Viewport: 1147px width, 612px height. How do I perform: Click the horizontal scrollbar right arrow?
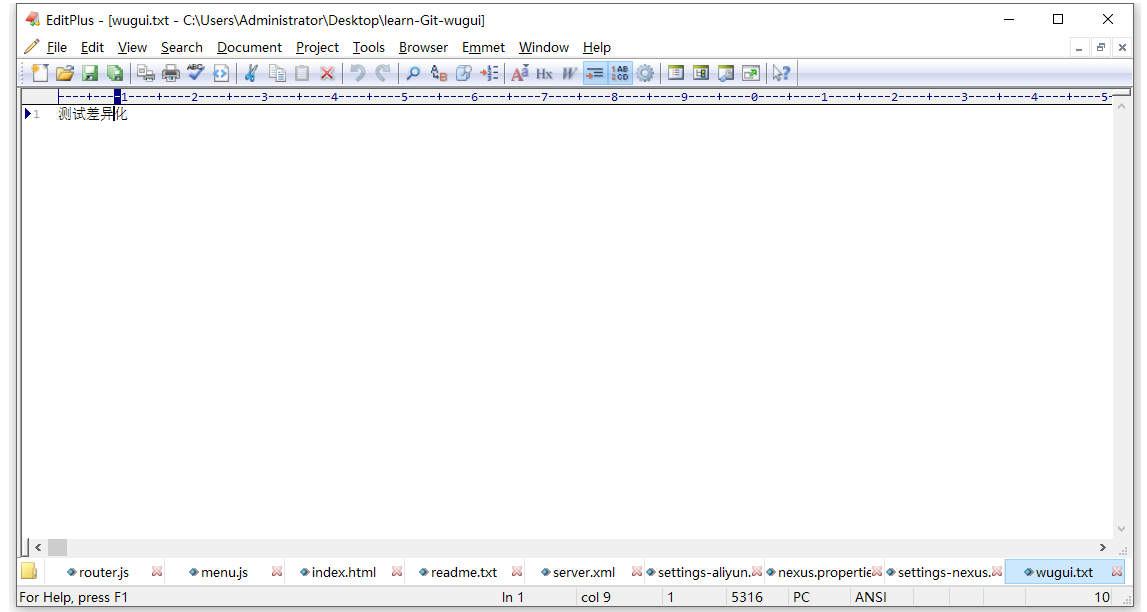(1102, 547)
